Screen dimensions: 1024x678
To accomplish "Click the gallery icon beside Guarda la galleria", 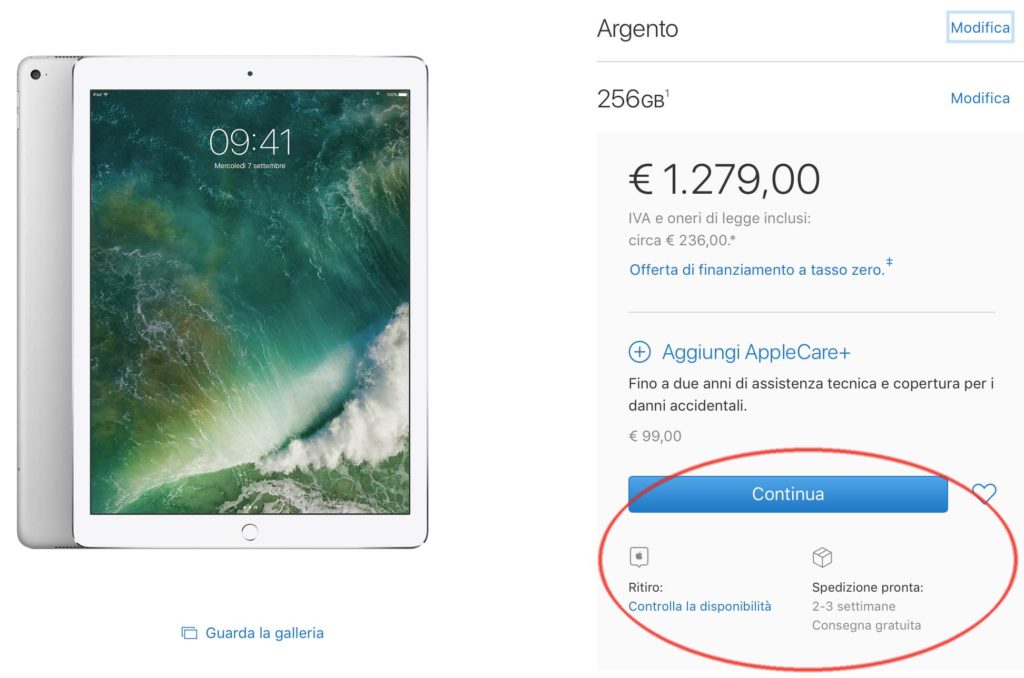I will coord(189,633).
